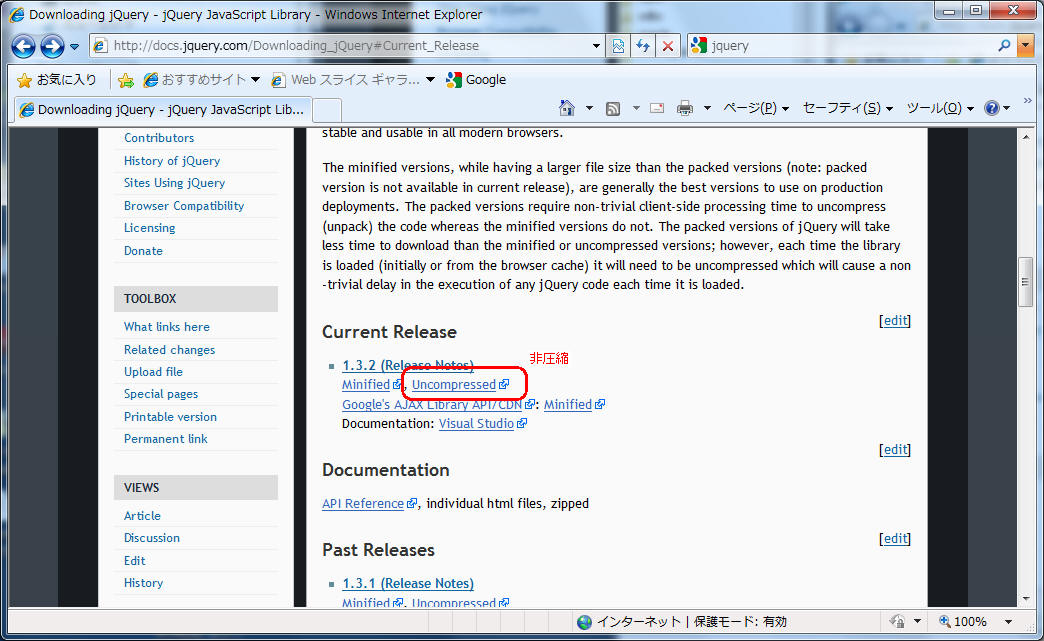This screenshot has width=1044, height=641.
Task: Click the jquery search input field
Action: [x=850, y=46]
